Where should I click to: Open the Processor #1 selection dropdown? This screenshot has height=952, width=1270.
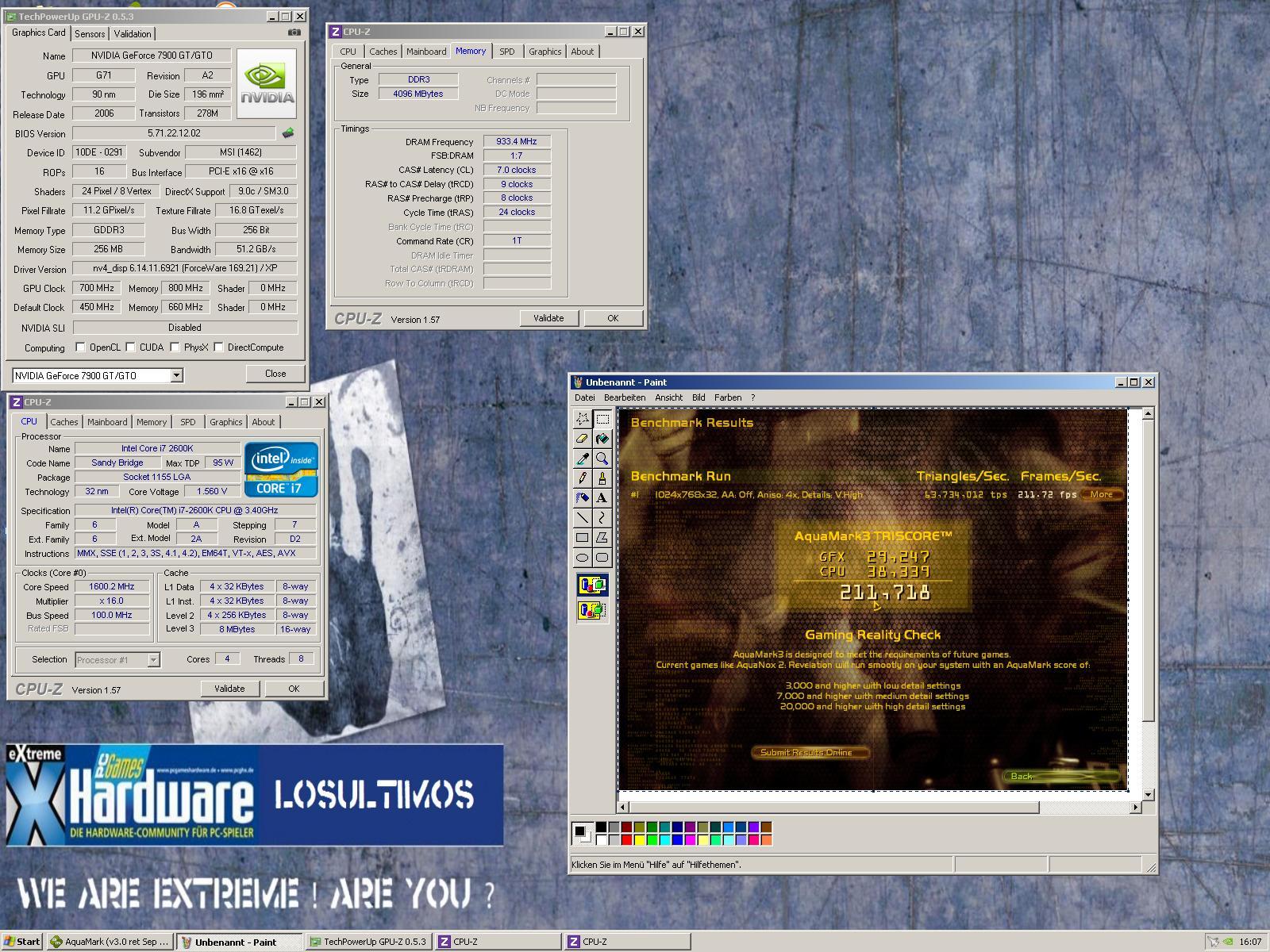coord(153,660)
